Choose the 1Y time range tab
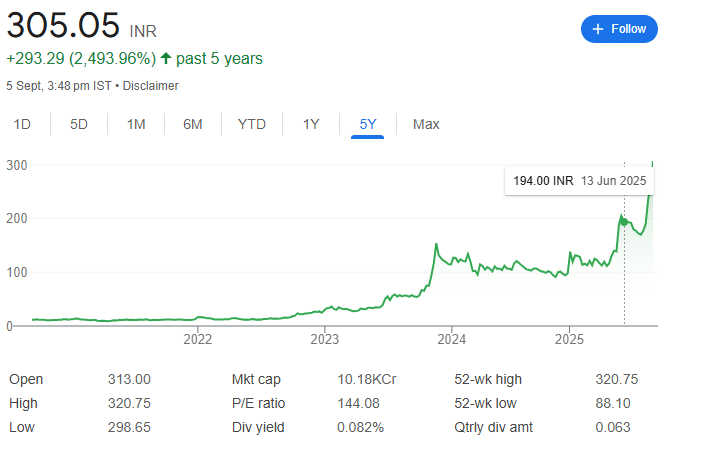Viewport: 702px width, 451px height. coord(311,124)
